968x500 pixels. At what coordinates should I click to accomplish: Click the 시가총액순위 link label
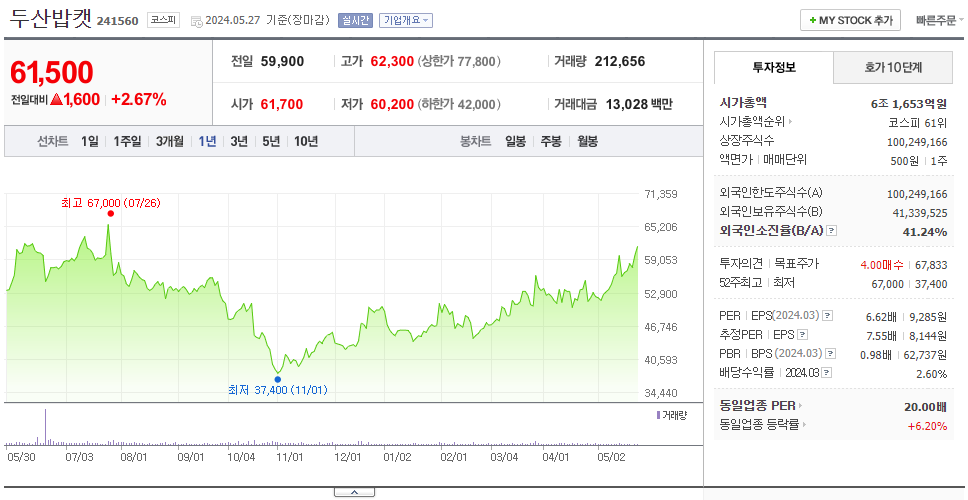752,122
